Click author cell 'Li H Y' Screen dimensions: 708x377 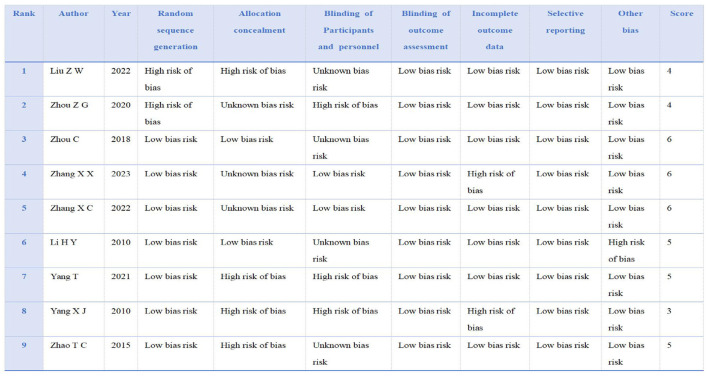coord(64,242)
